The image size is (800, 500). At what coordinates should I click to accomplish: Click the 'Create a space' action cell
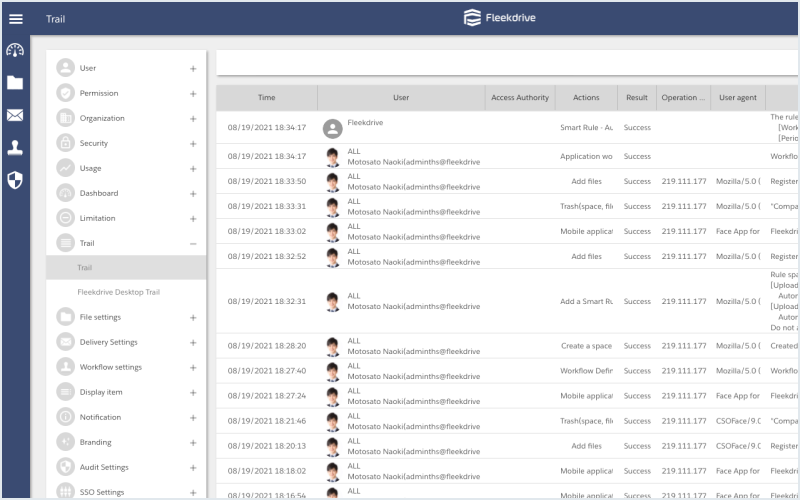(x=586, y=346)
